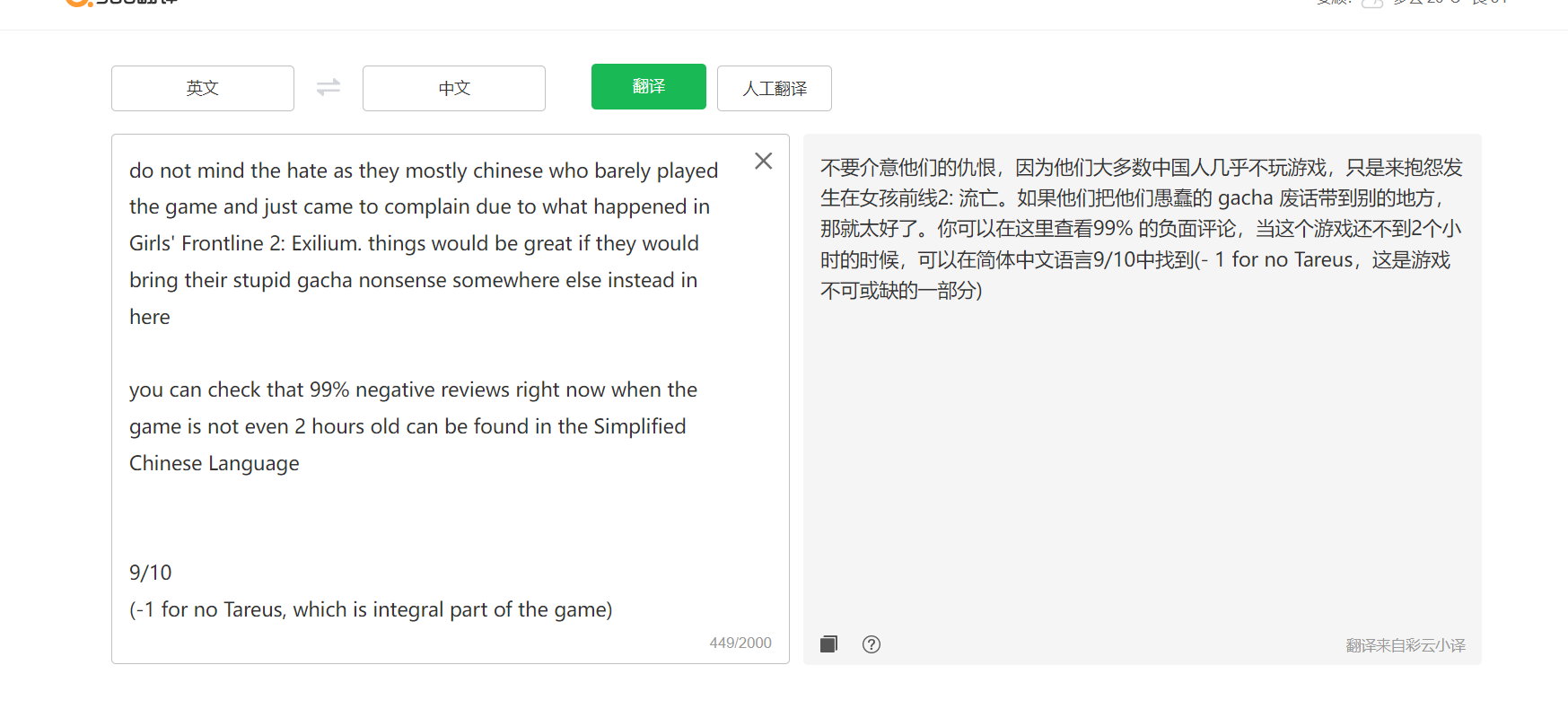
Task: Click the word "here" in input box
Action: click(x=150, y=317)
